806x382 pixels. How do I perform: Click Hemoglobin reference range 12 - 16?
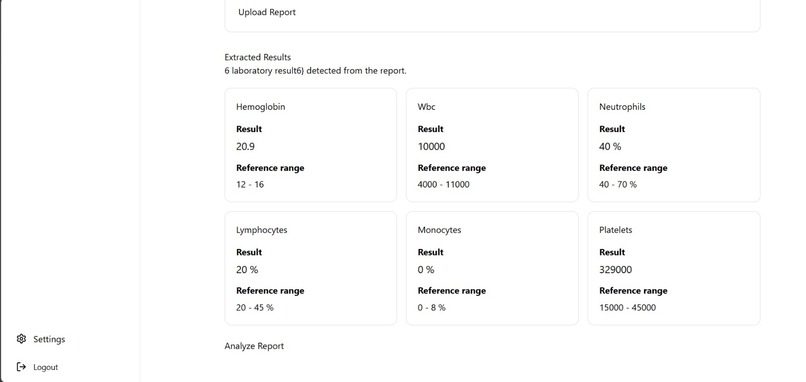click(x=250, y=184)
